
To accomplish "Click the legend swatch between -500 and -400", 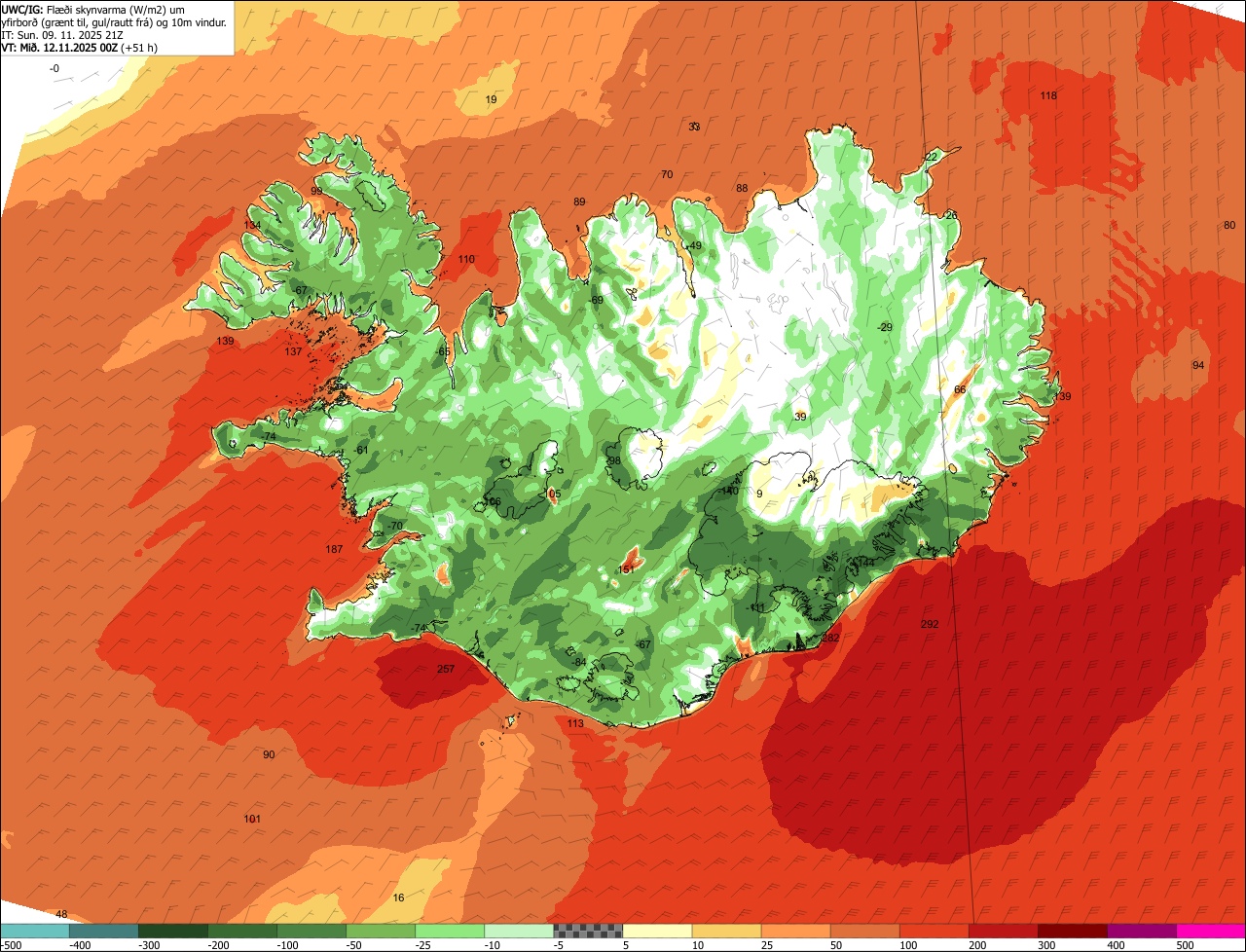I will click(x=35, y=931).
